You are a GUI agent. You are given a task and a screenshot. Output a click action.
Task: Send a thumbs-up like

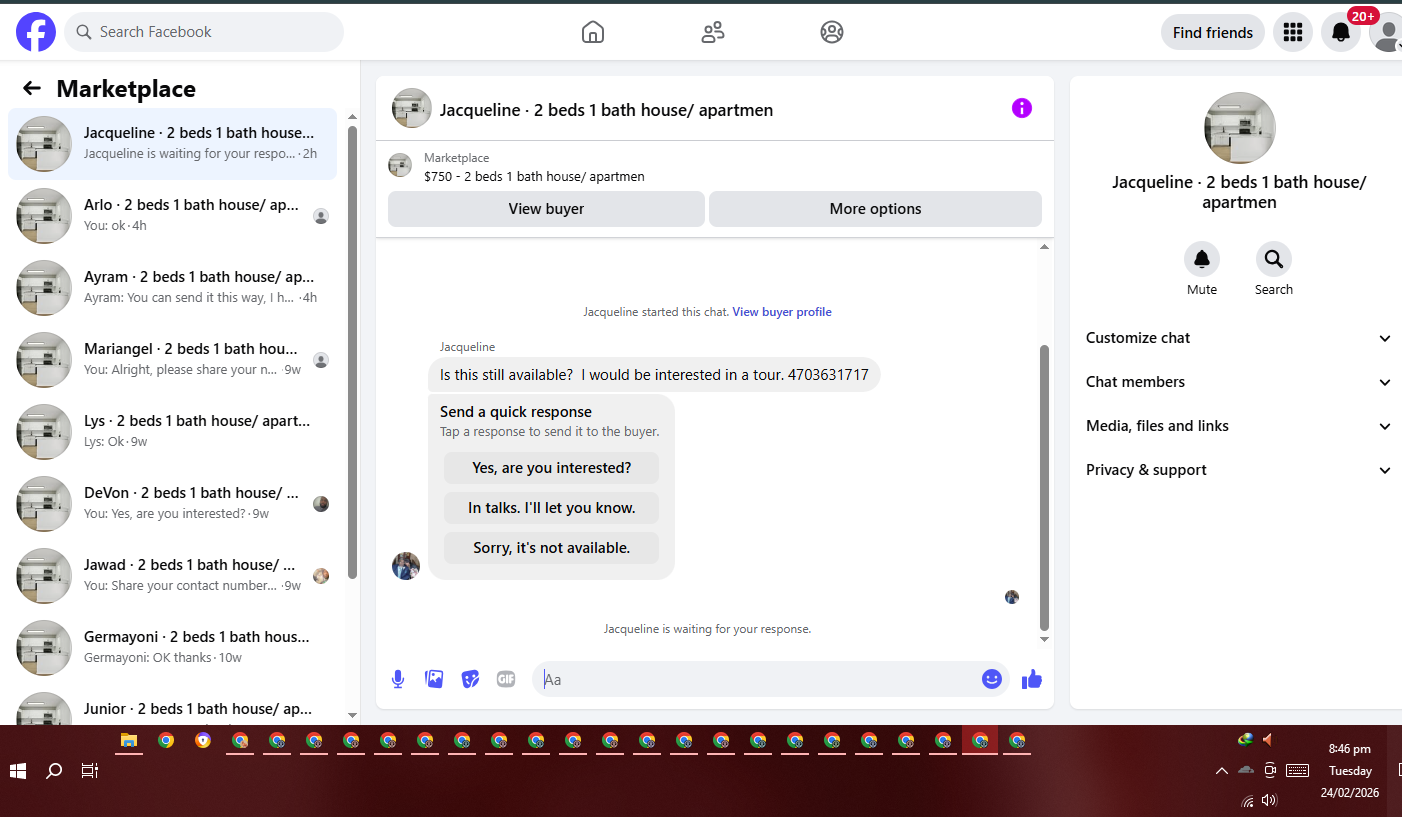1032,679
